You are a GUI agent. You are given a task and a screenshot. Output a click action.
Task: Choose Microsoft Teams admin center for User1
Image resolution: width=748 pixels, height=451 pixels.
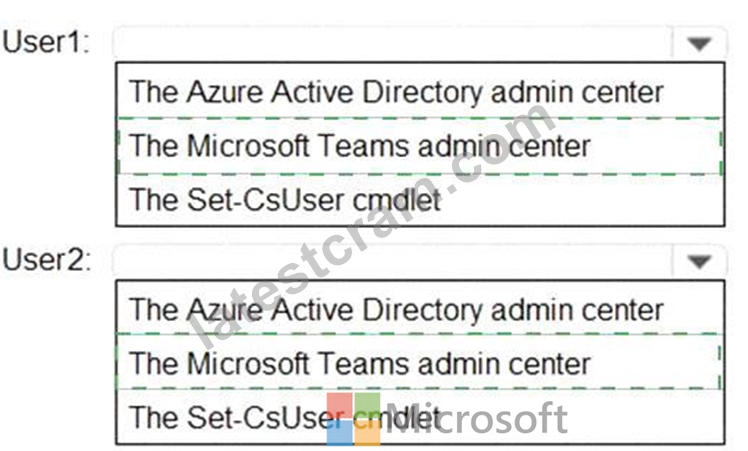[420, 146]
